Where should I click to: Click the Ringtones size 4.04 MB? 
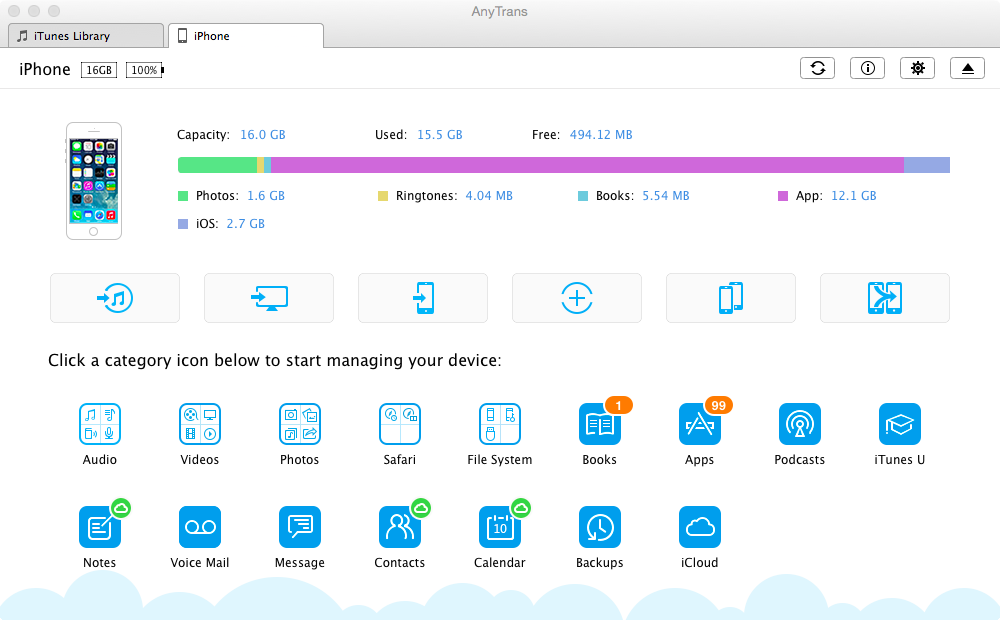coord(489,196)
